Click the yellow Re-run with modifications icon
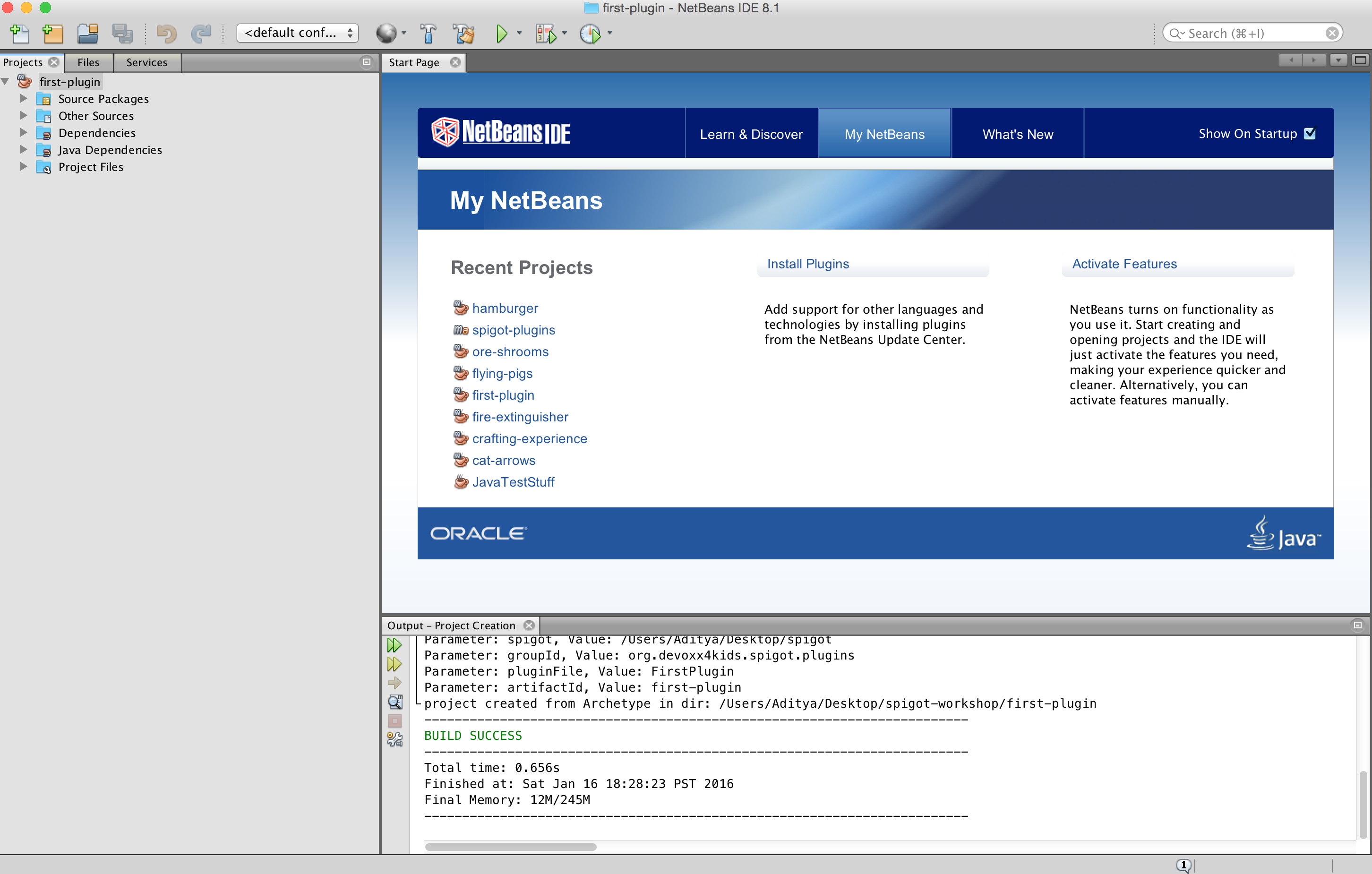The width and height of the screenshot is (1372, 874). coord(394,664)
